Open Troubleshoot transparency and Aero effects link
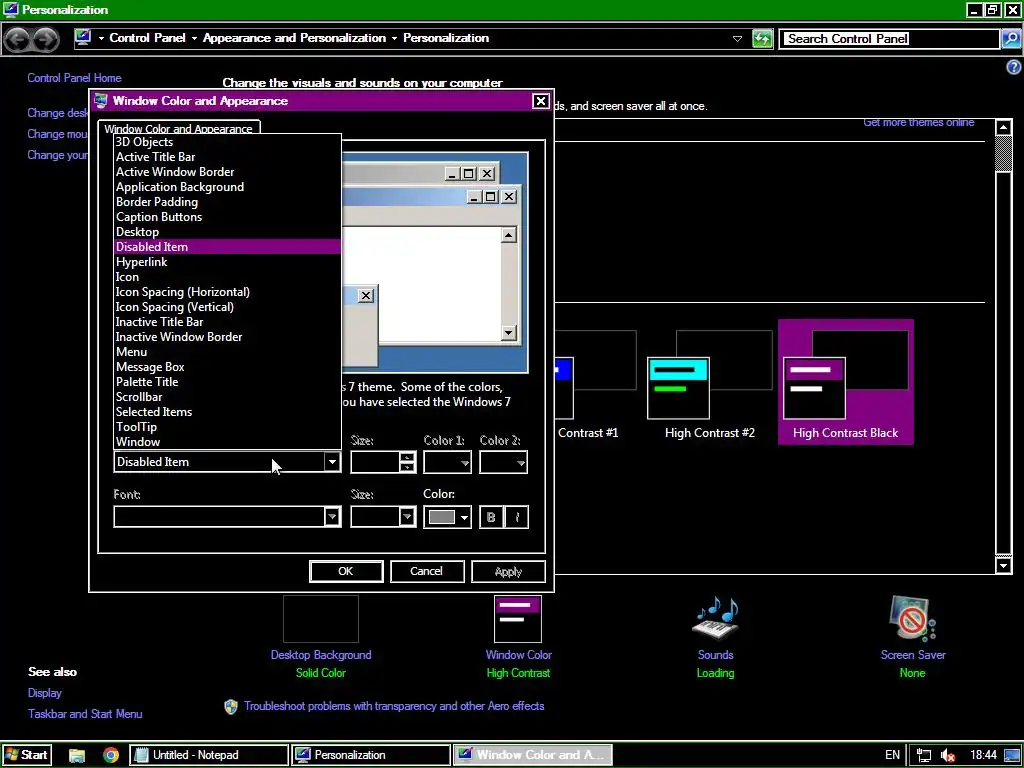The width and height of the screenshot is (1024, 768). [x=394, y=706]
